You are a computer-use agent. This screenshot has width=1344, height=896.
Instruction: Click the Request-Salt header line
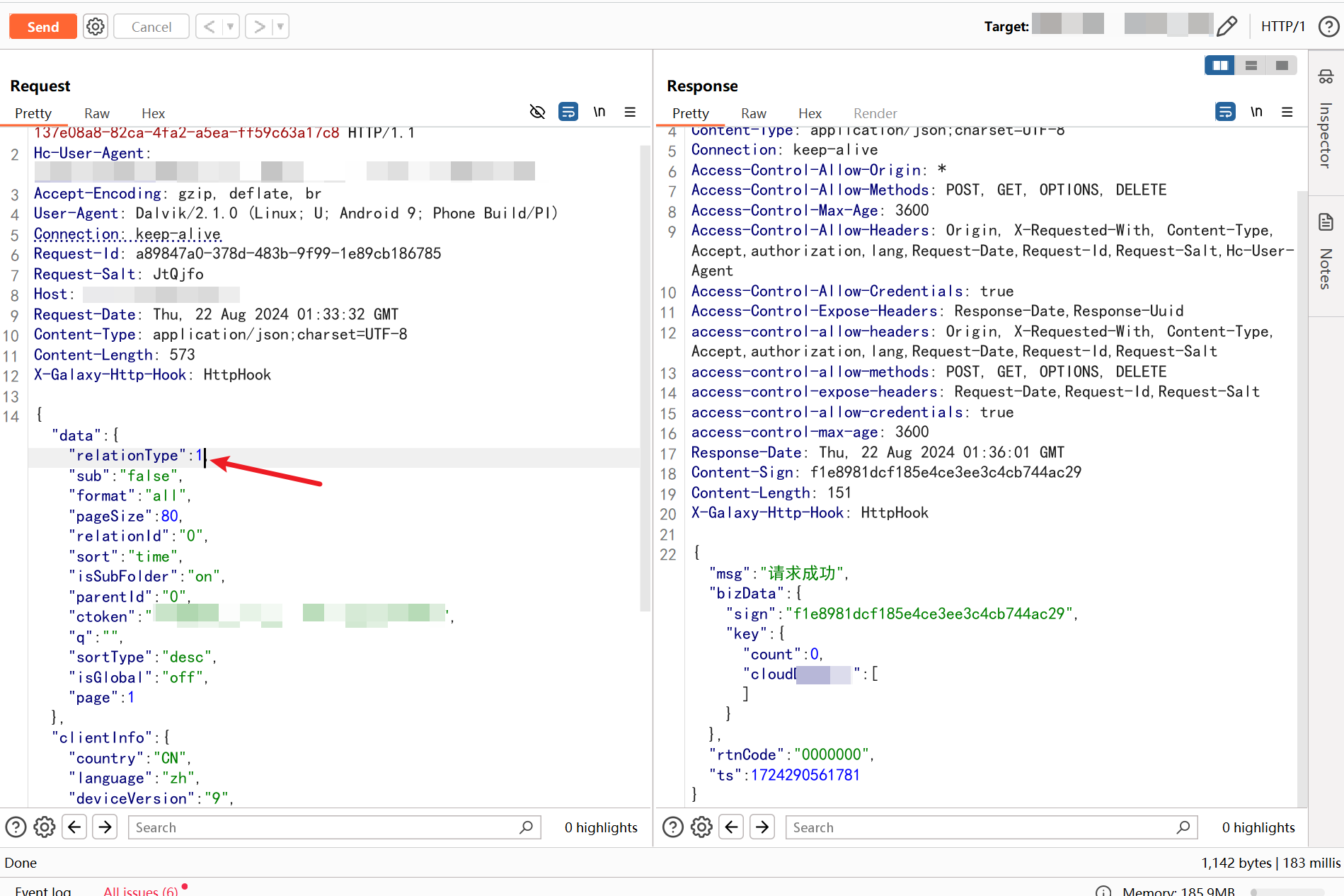pos(119,275)
